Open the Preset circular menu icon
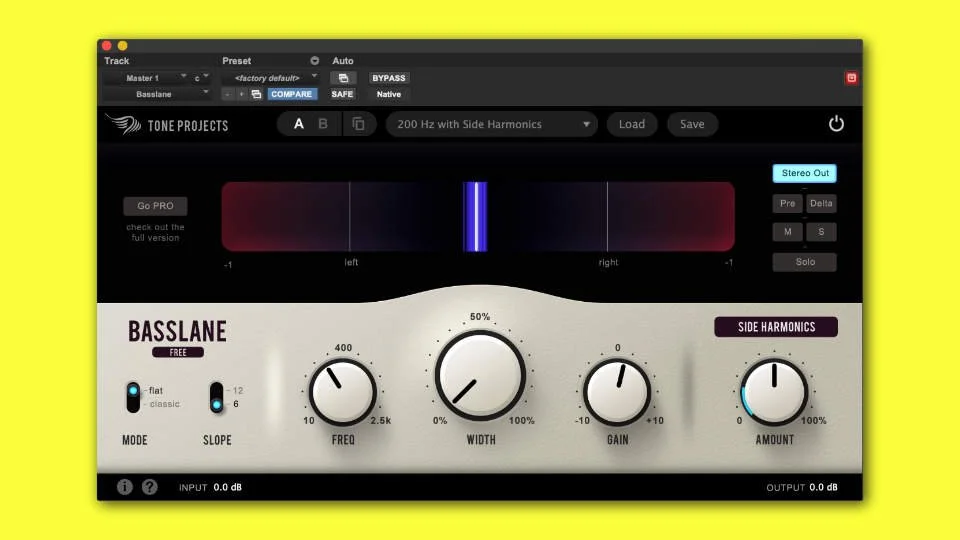Screen dimensions: 960x540 click(314, 61)
